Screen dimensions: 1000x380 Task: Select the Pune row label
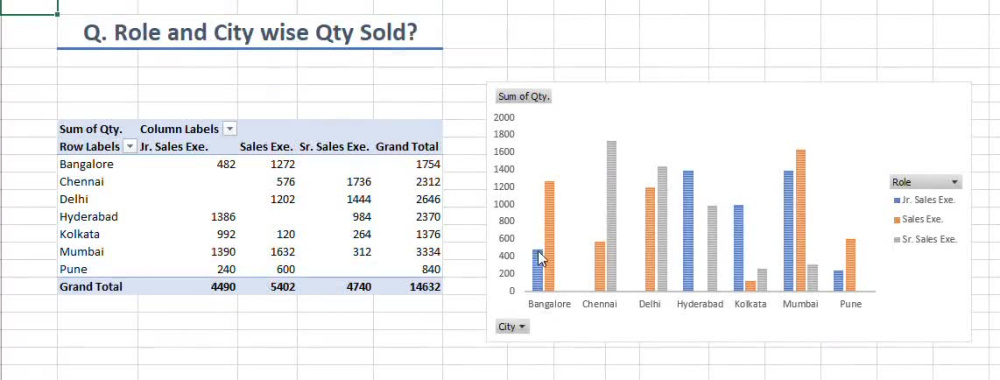coord(72,269)
